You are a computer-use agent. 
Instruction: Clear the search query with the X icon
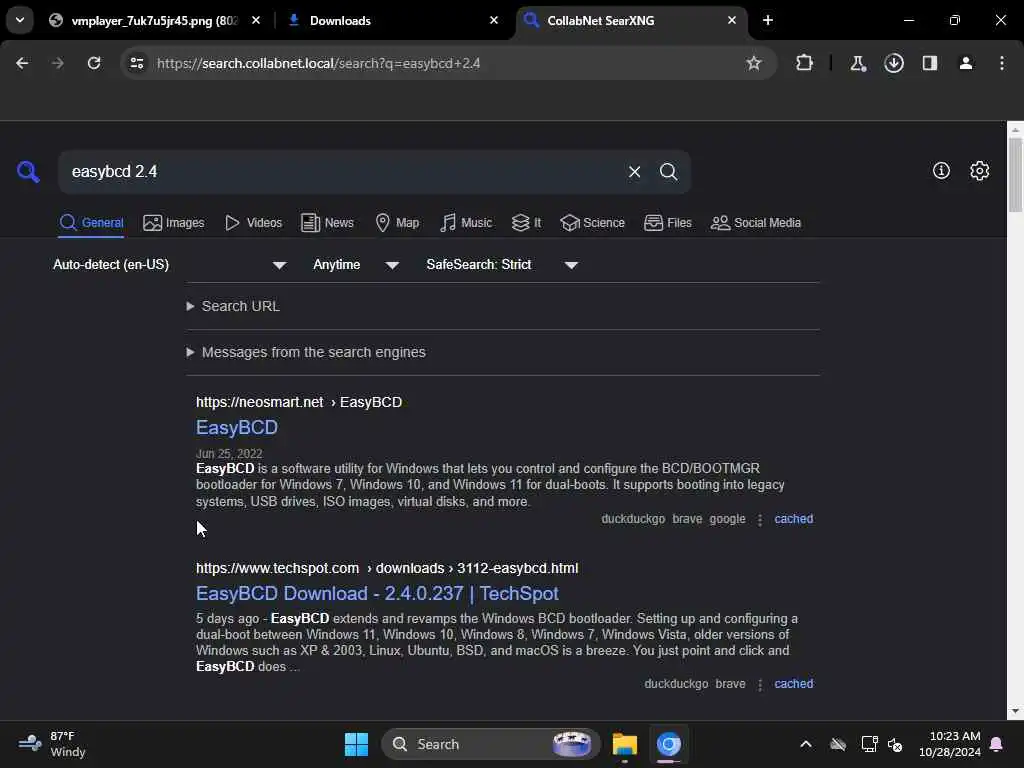(634, 172)
